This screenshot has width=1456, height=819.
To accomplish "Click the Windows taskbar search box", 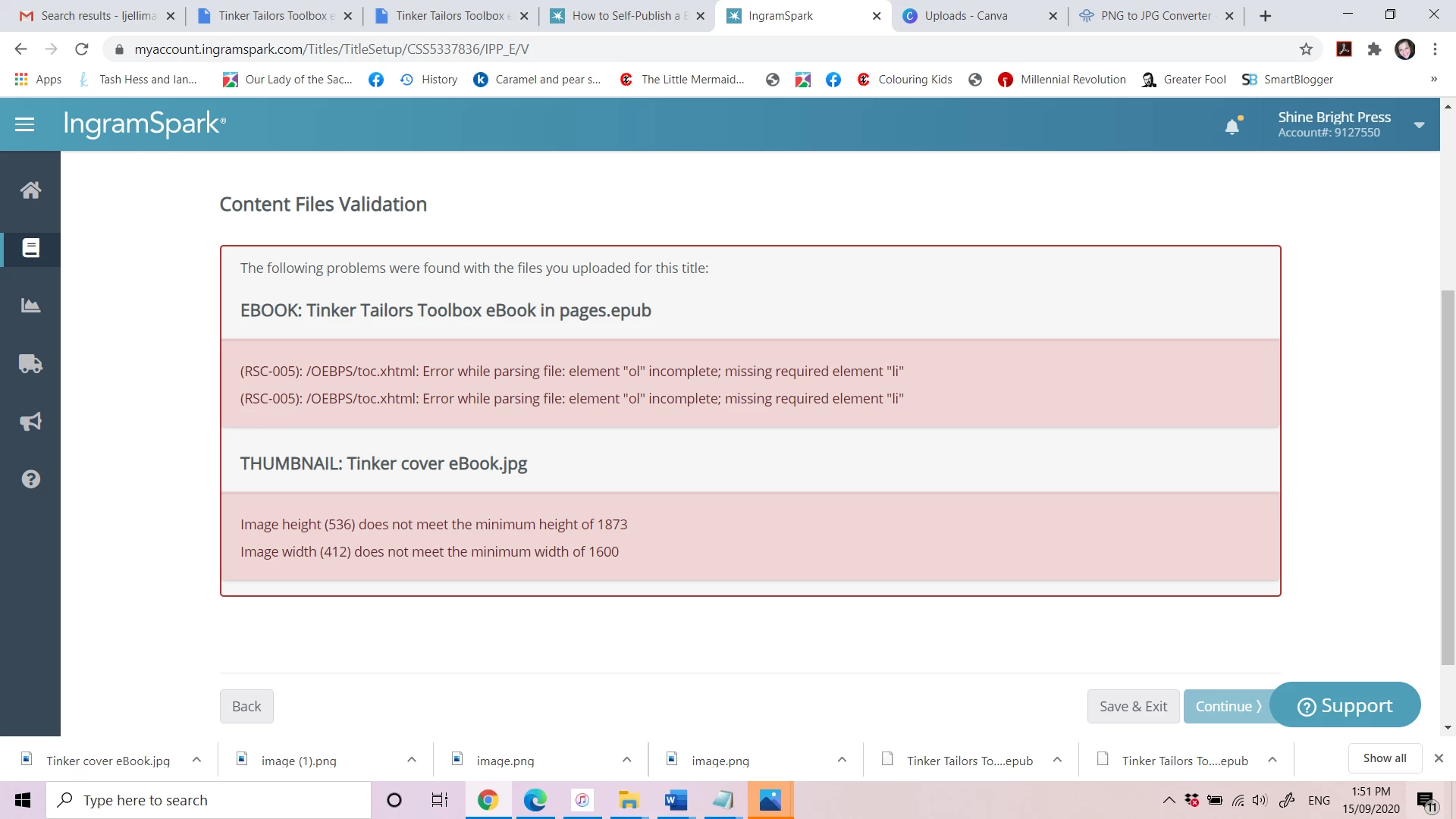I will pyautogui.click(x=209, y=800).
